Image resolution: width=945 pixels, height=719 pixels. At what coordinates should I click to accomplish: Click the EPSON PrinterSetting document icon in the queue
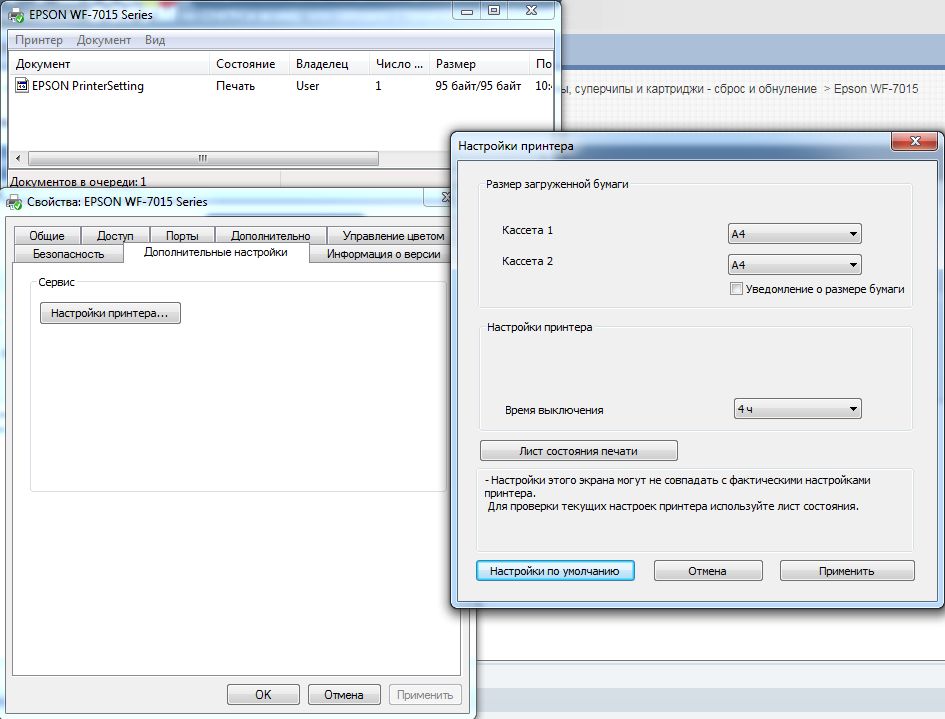pos(22,86)
